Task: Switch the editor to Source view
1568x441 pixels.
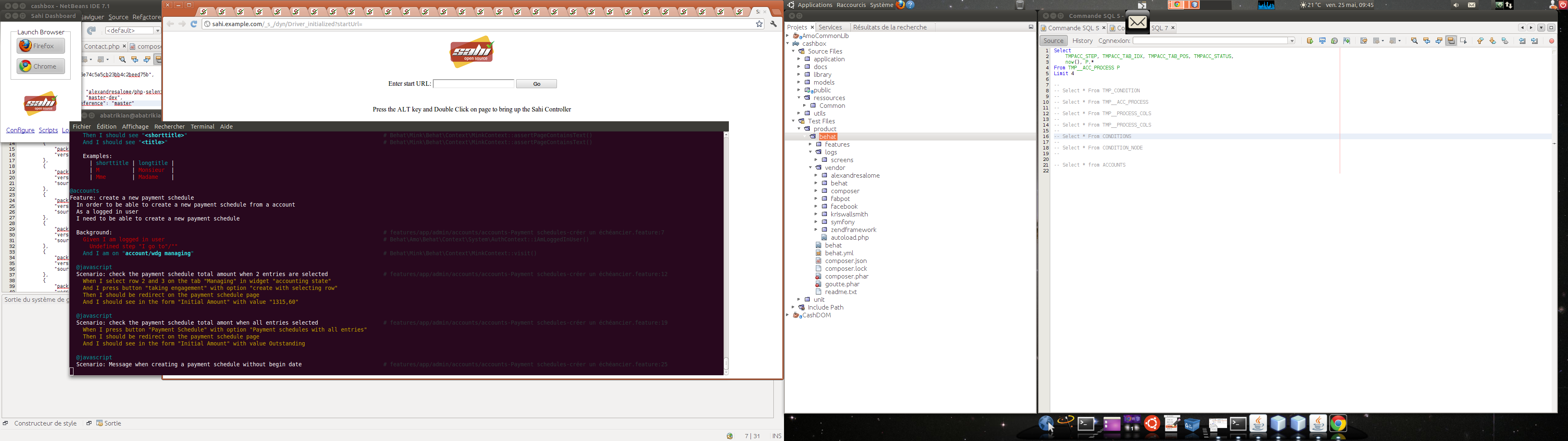Action: click(x=1053, y=41)
